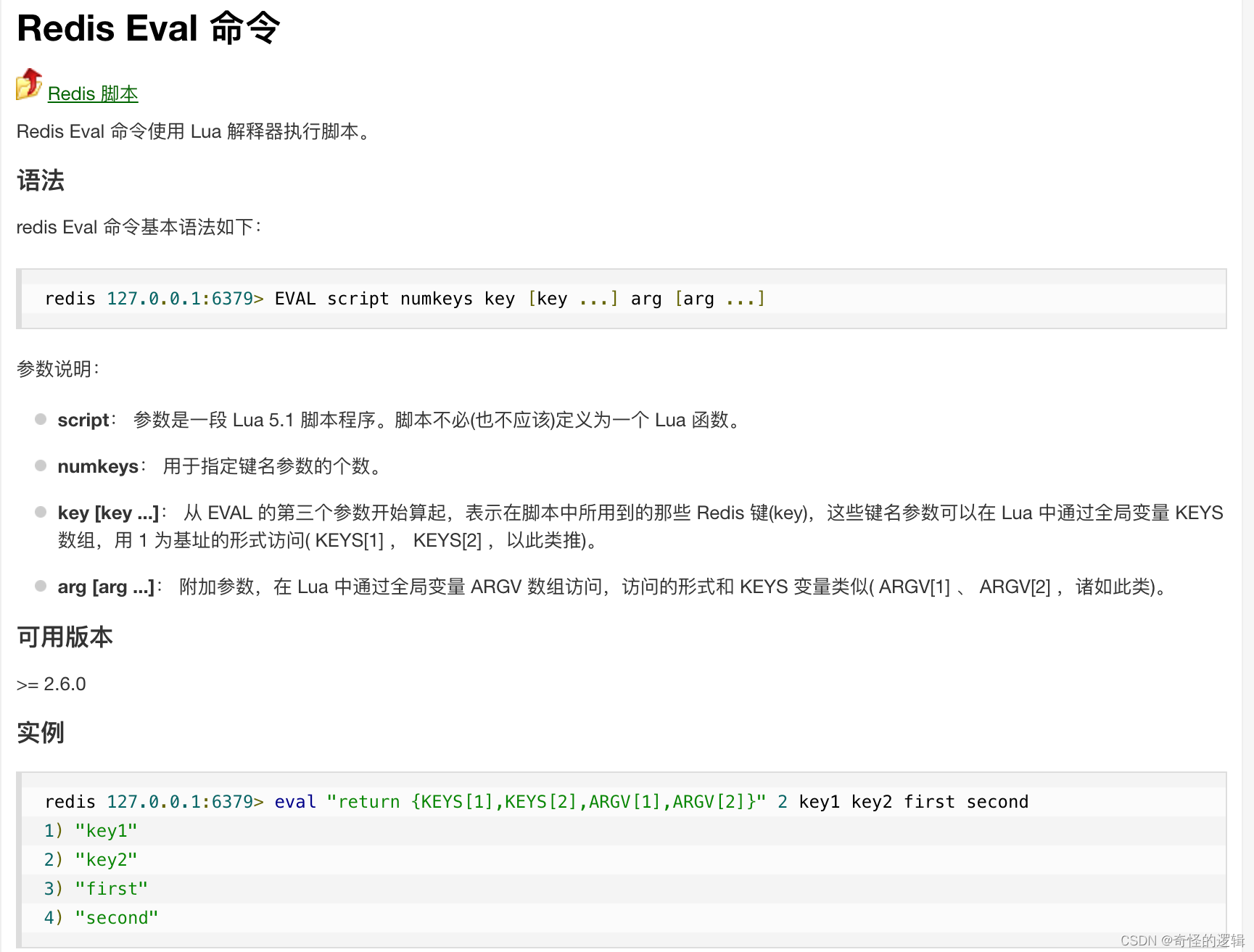Viewport: 1254px width, 952px height.
Task: Click the "second" output line
Action: click(116, 918)
